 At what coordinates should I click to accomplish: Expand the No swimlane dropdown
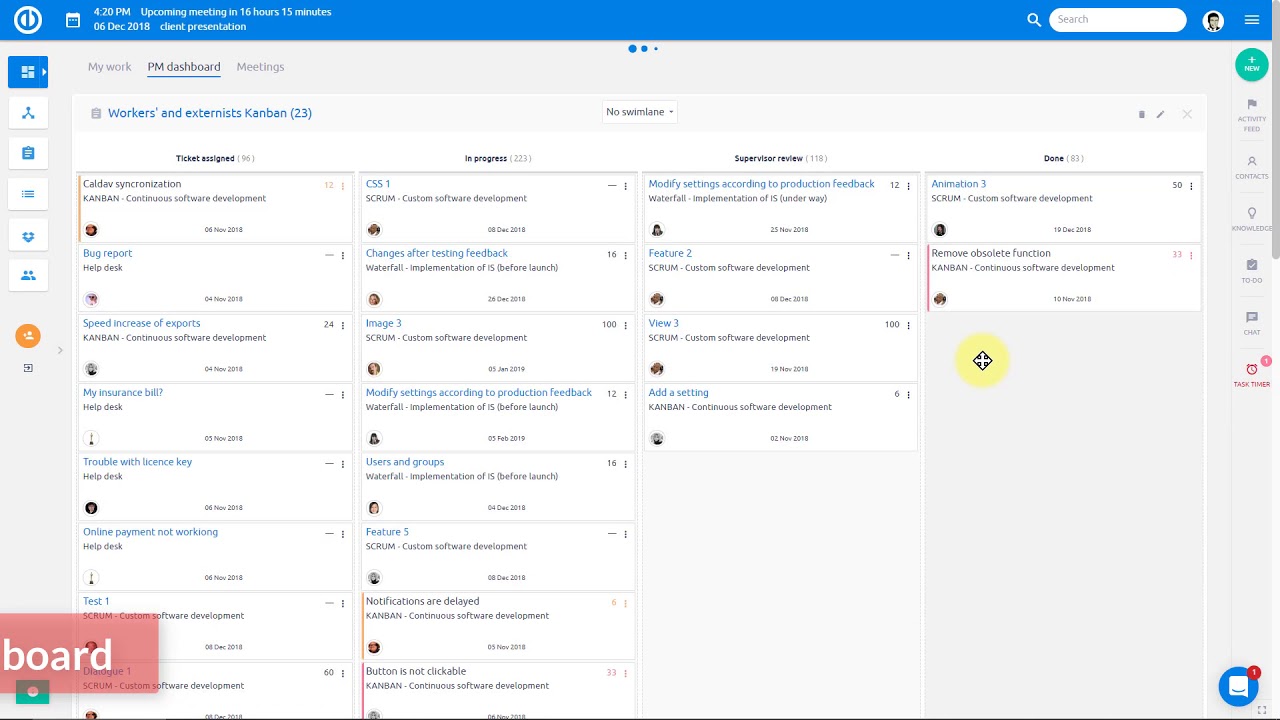[x=640, y=112]
